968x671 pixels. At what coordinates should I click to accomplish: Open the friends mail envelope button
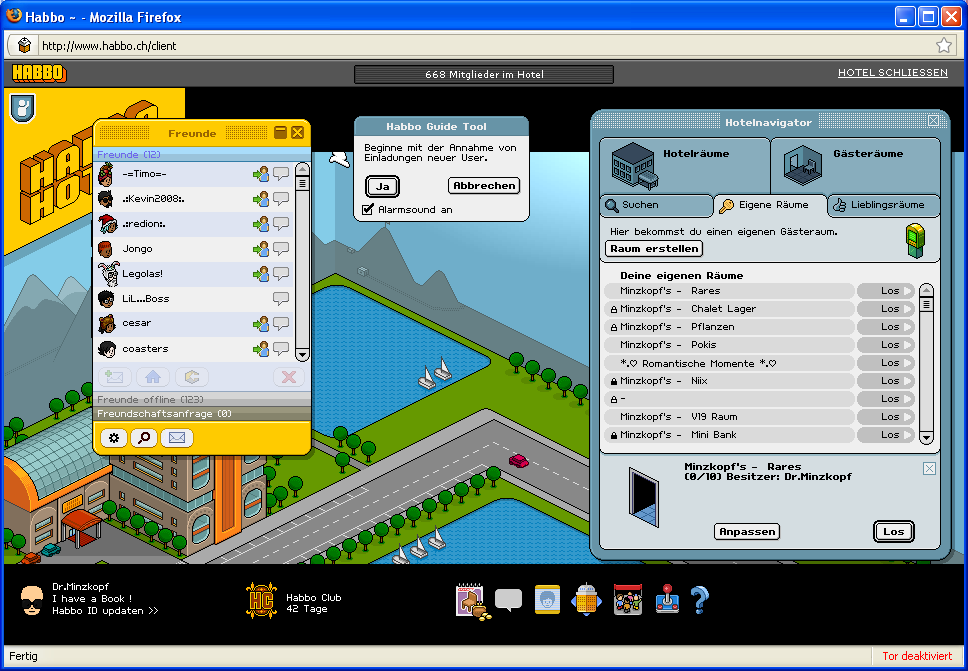177,438
